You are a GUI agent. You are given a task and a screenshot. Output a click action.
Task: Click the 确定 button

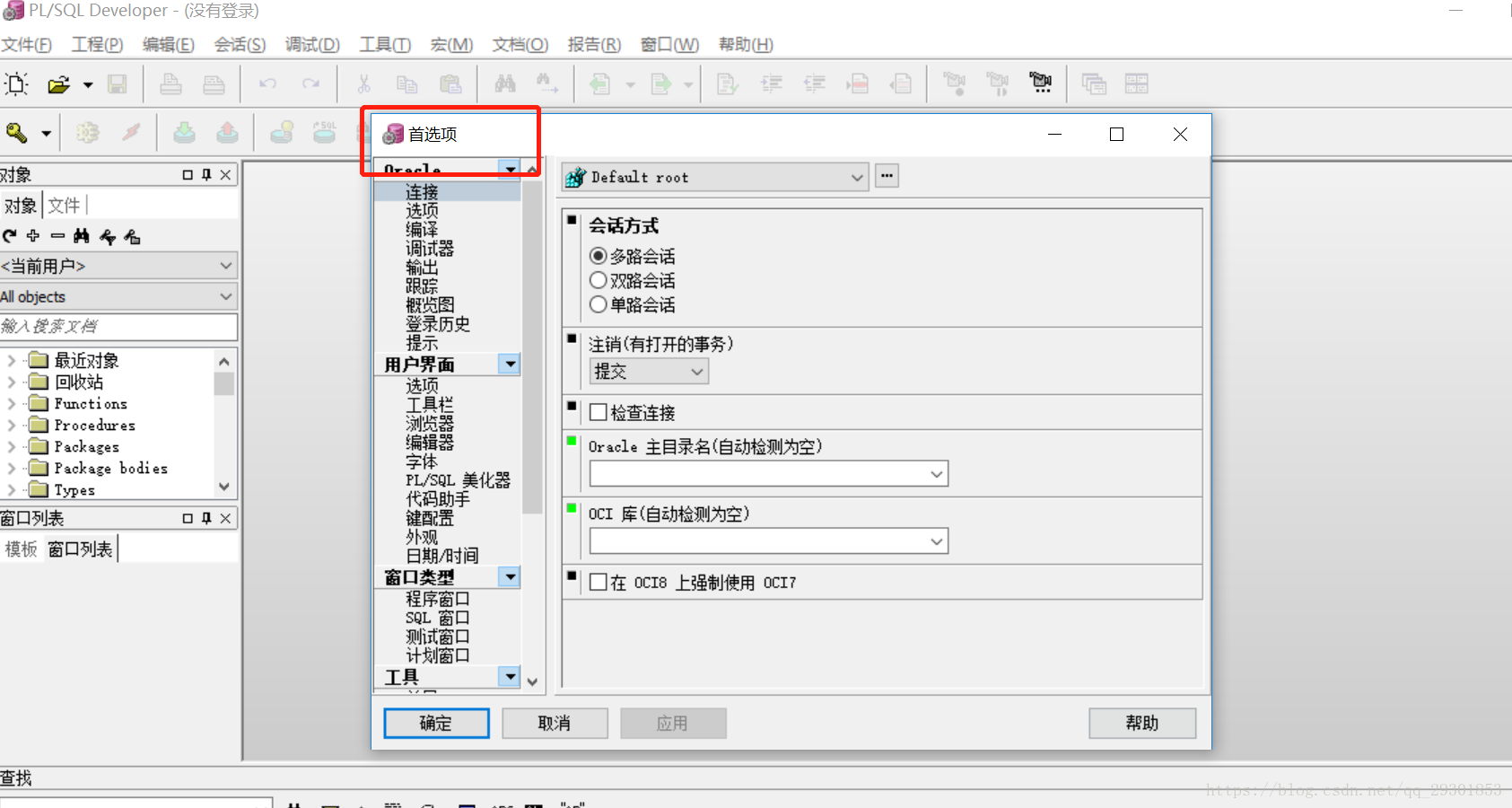(436, 723)
